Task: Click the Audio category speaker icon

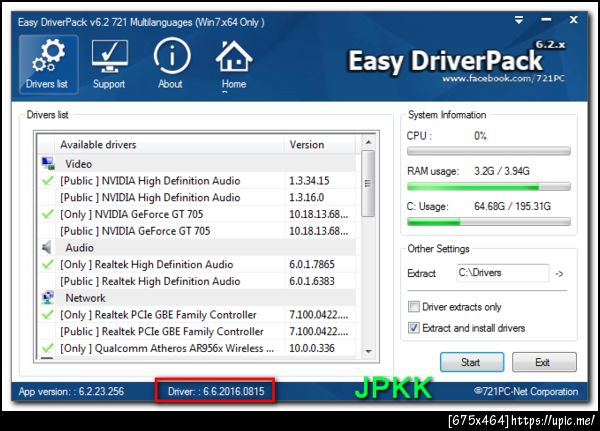Action: tap(47, 248)
